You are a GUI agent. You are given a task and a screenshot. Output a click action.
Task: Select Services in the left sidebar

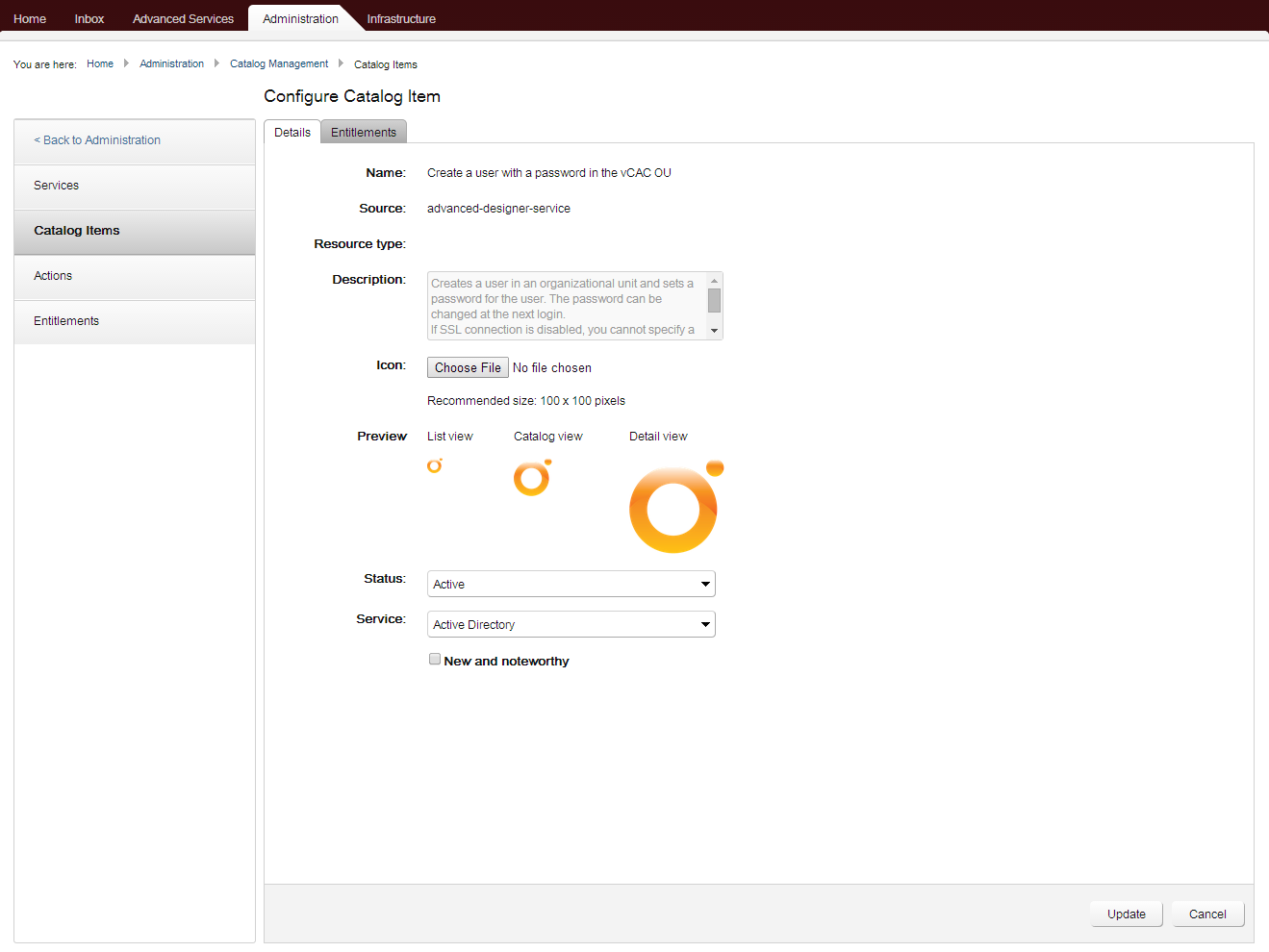coord(57,186)
